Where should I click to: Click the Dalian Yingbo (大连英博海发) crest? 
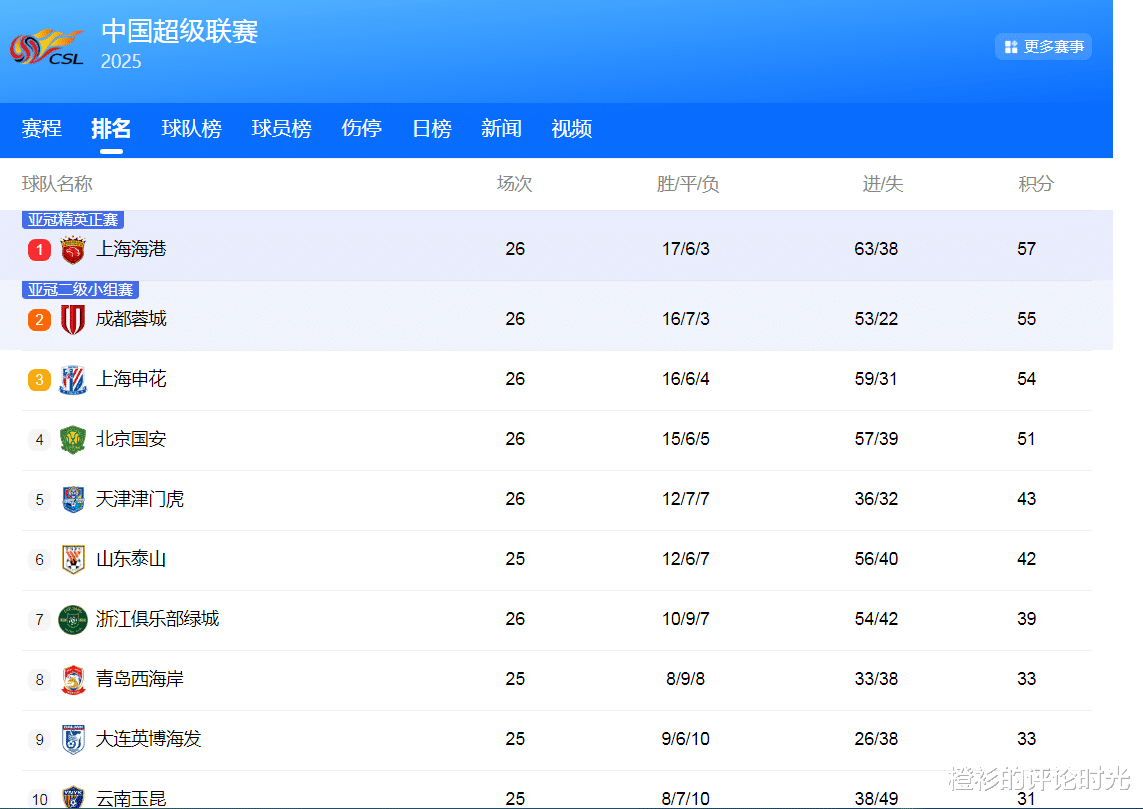pyautogui.click(x=73, y=739)
